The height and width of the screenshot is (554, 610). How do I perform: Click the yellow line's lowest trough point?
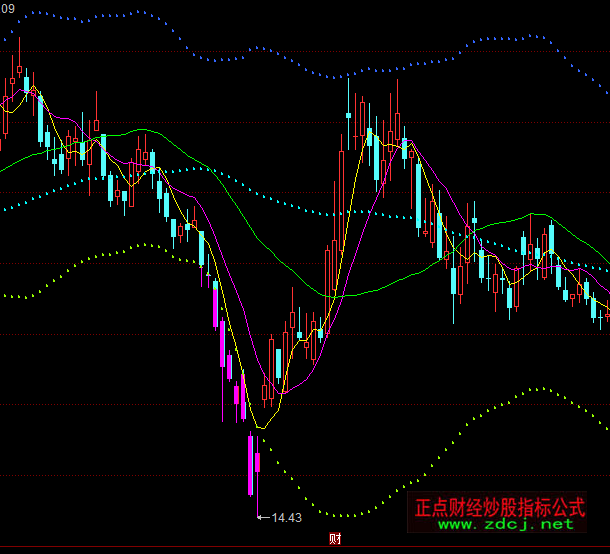click(260, 428)
